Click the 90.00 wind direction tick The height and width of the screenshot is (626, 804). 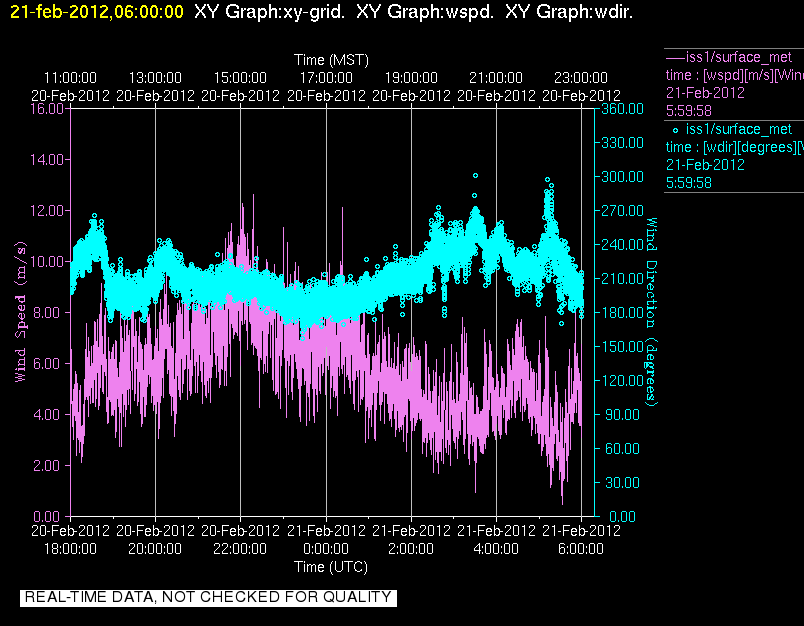click(x=622, y=414)
